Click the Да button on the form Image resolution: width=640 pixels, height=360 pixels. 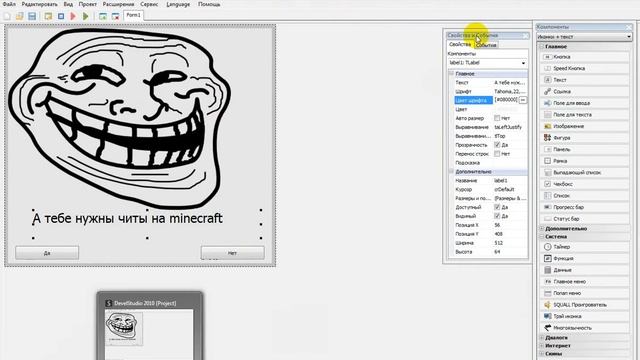(x=47, y=253)
